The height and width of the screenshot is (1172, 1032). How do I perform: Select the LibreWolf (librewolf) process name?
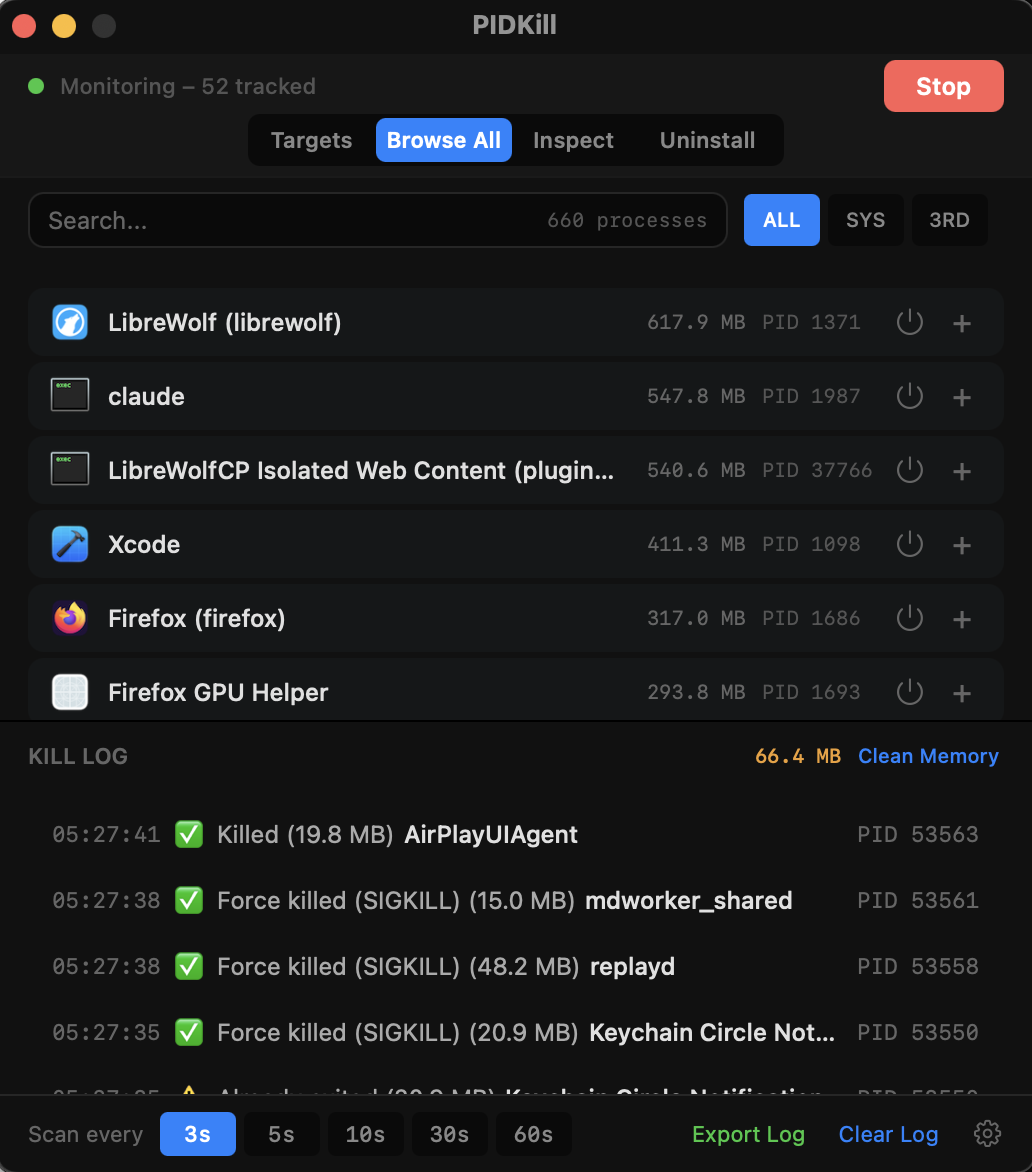(225, 322)
